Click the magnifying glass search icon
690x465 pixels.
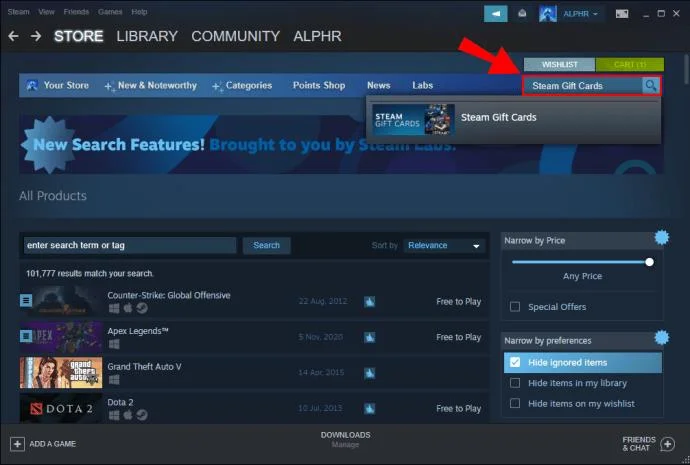(x=650, y=86)
